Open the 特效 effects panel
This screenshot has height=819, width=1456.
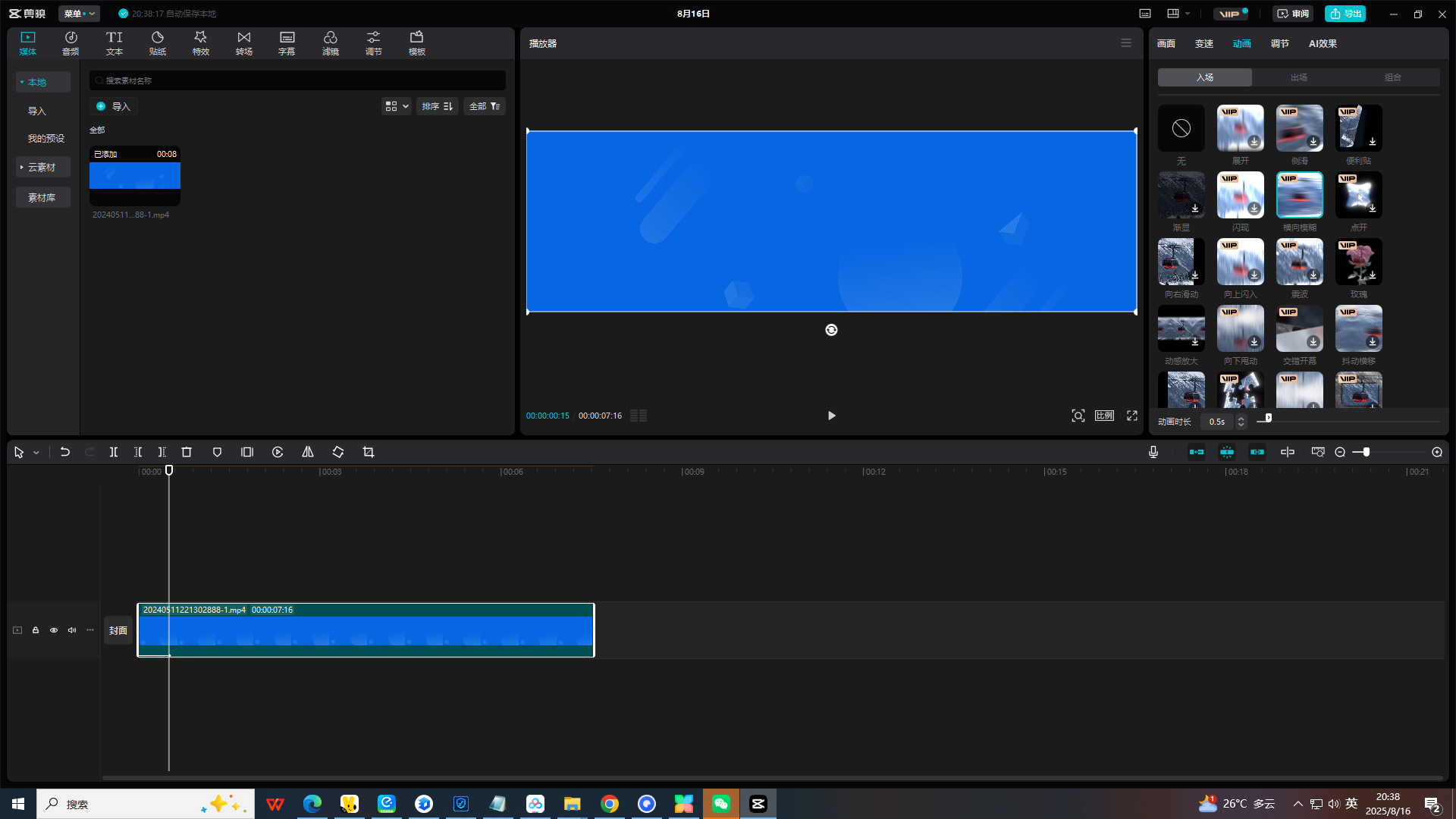point(200,43)
